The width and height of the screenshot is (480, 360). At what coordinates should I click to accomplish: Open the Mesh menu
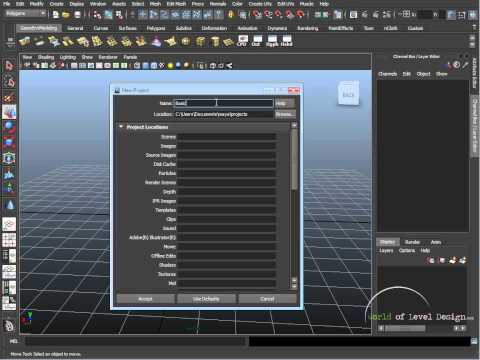pos(155,4)
